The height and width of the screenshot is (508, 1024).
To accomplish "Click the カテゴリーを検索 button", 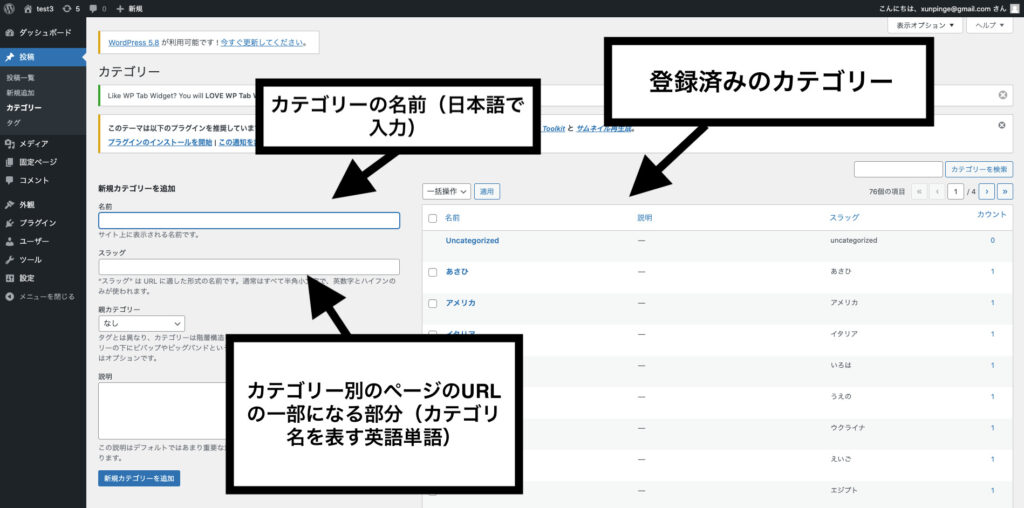I will click(x=979, y=169).
